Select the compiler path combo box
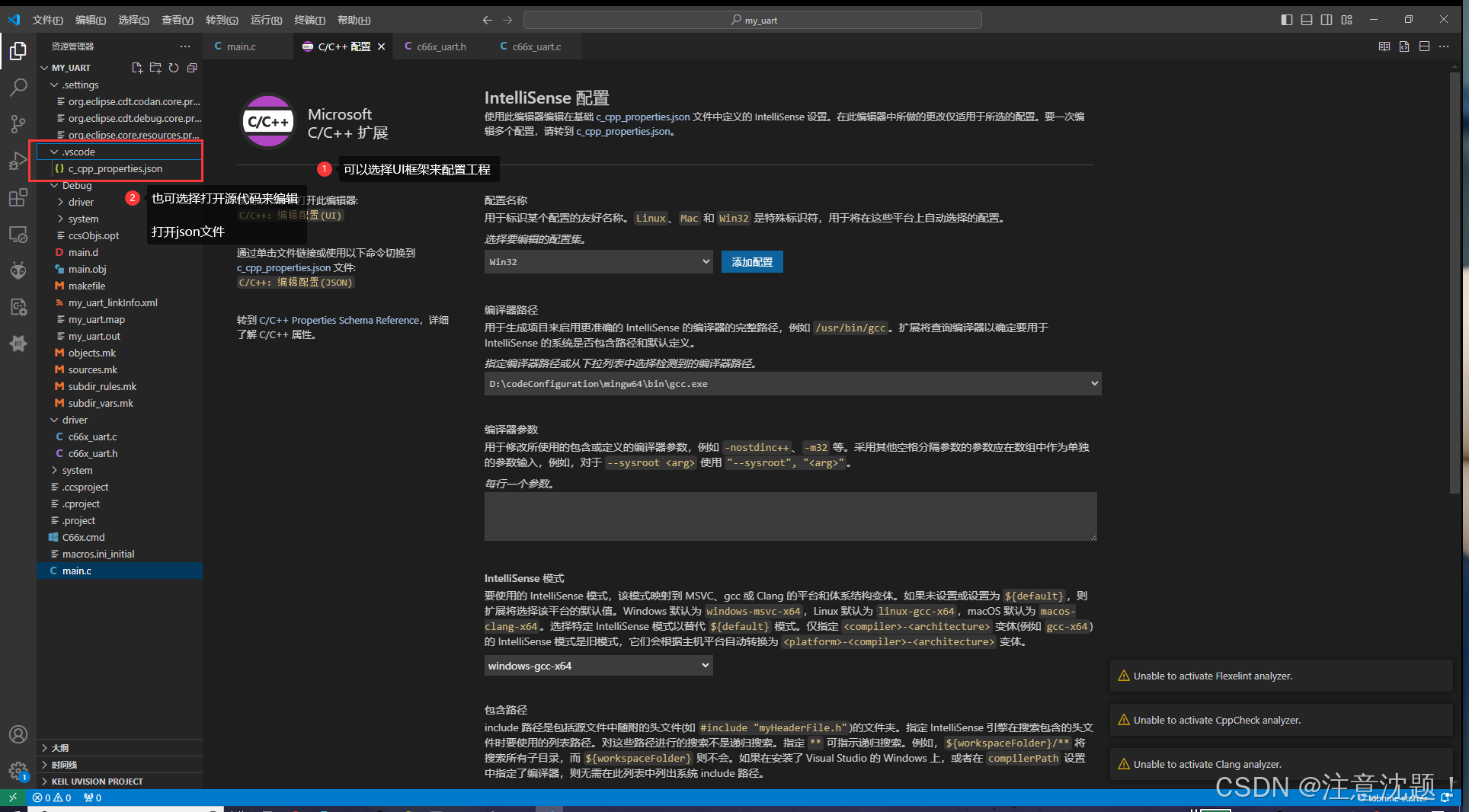 coord(791,383)
